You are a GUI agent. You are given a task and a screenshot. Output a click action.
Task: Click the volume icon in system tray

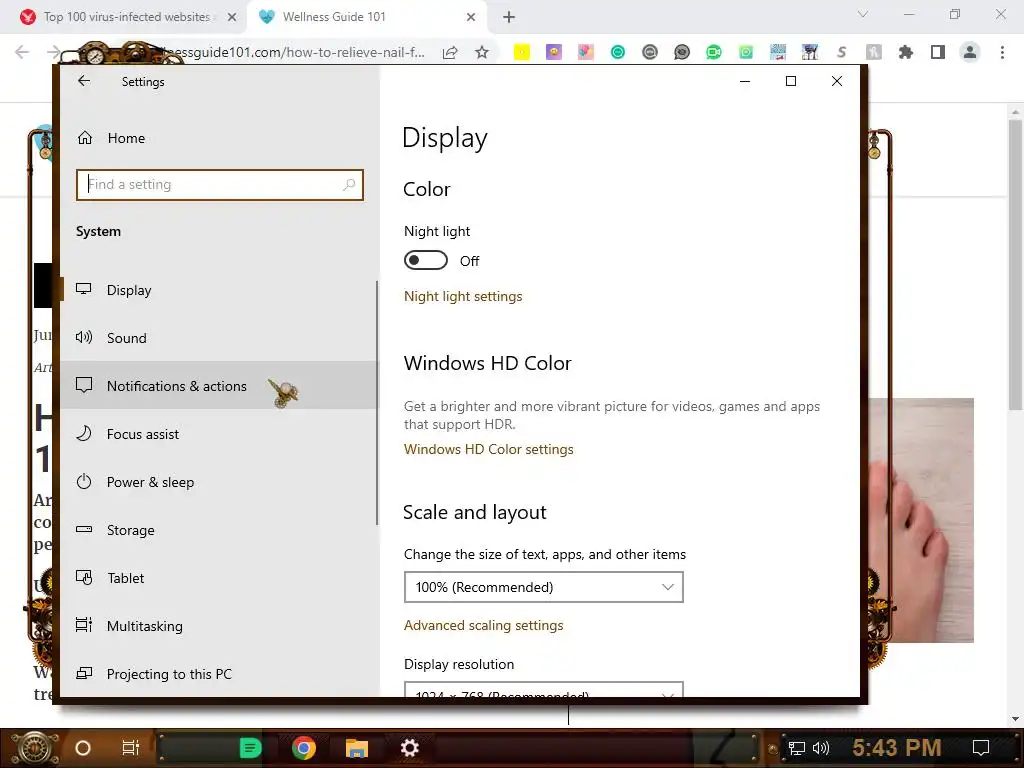click(821, 748)
